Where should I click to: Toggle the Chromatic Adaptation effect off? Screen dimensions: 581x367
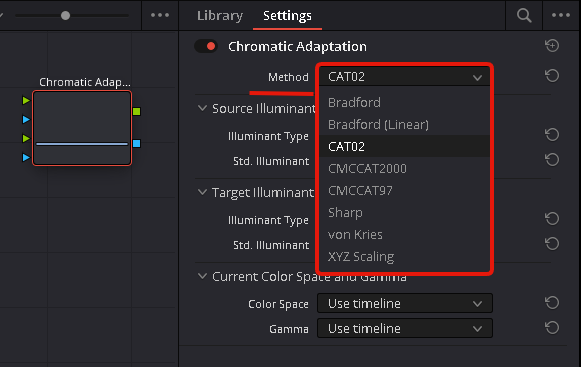point(206,46)
